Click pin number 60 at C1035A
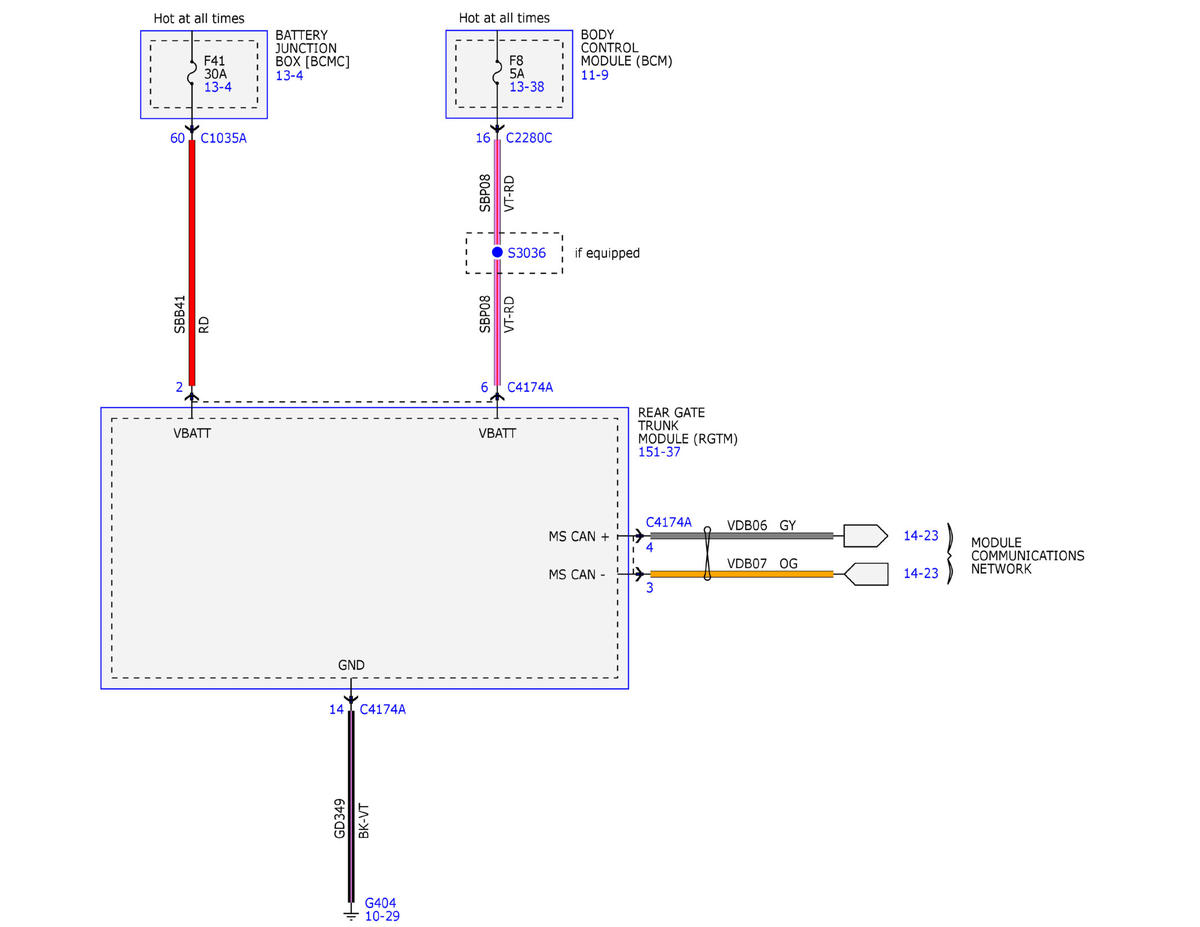 [177, 138]
